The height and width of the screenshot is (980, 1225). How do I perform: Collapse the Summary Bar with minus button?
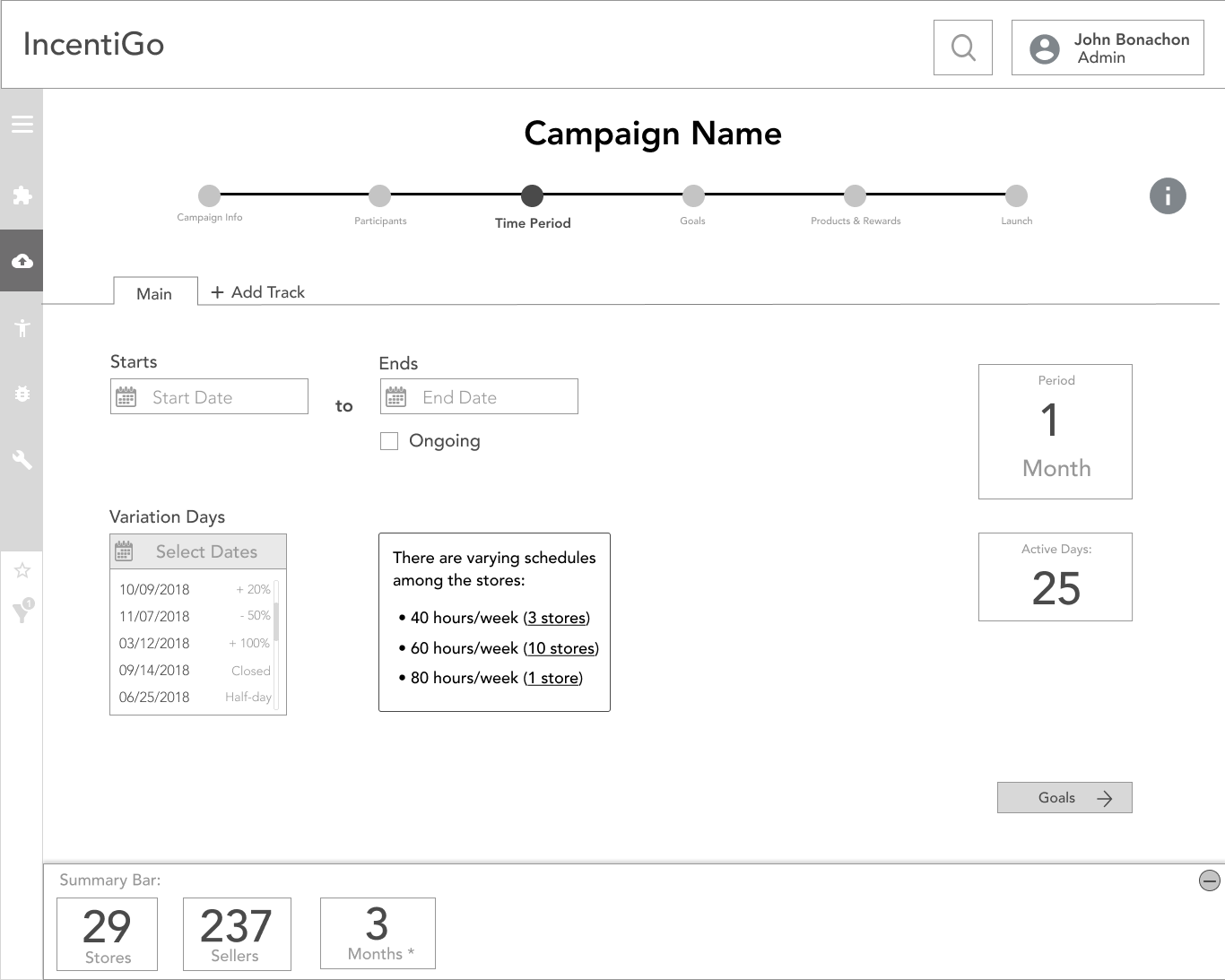1209,880
